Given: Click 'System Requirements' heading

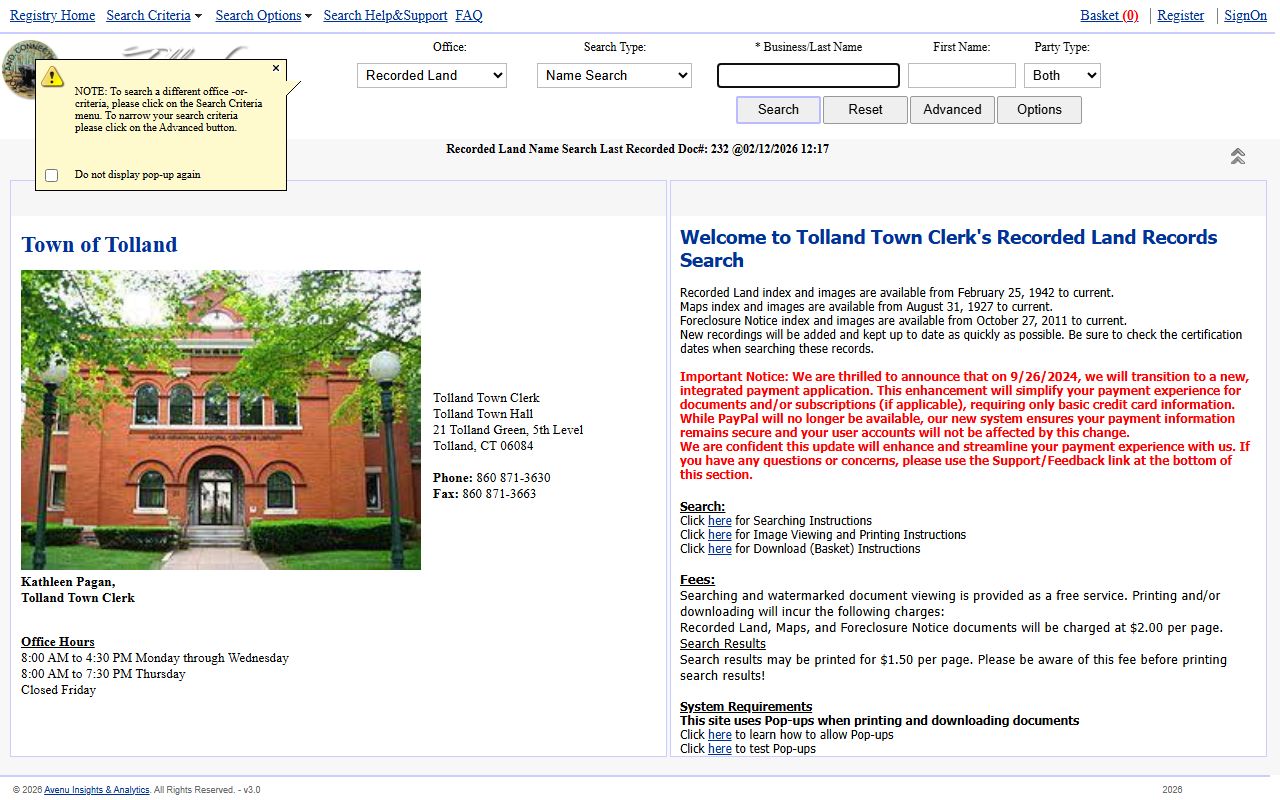Looking at the screenshot, I should pos(746,707).
